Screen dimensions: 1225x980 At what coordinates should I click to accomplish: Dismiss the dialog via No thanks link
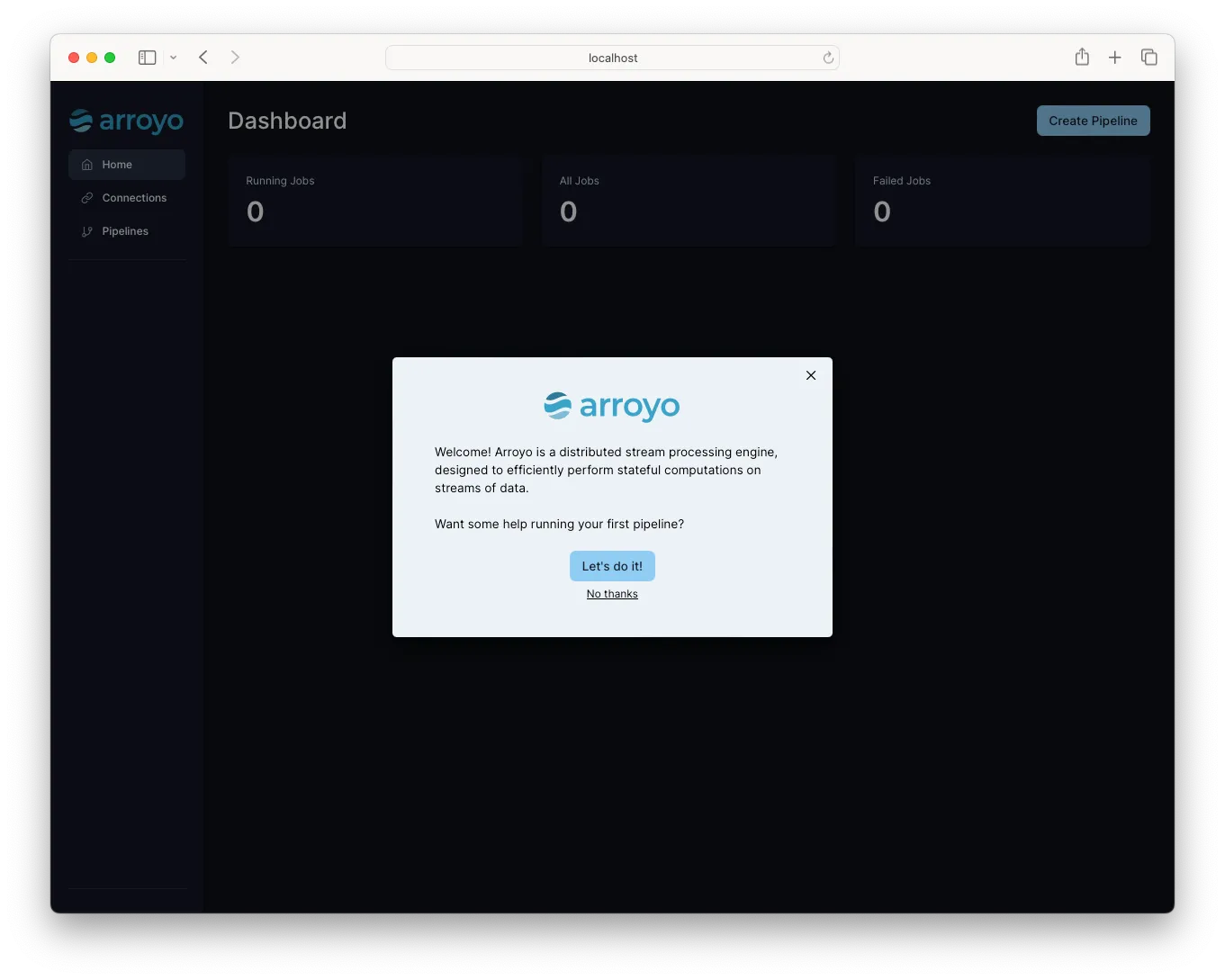[x=611, y=594]
